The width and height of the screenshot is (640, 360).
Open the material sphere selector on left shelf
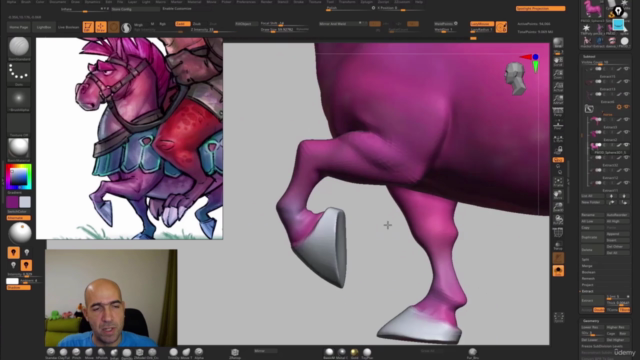pos(19,149)
